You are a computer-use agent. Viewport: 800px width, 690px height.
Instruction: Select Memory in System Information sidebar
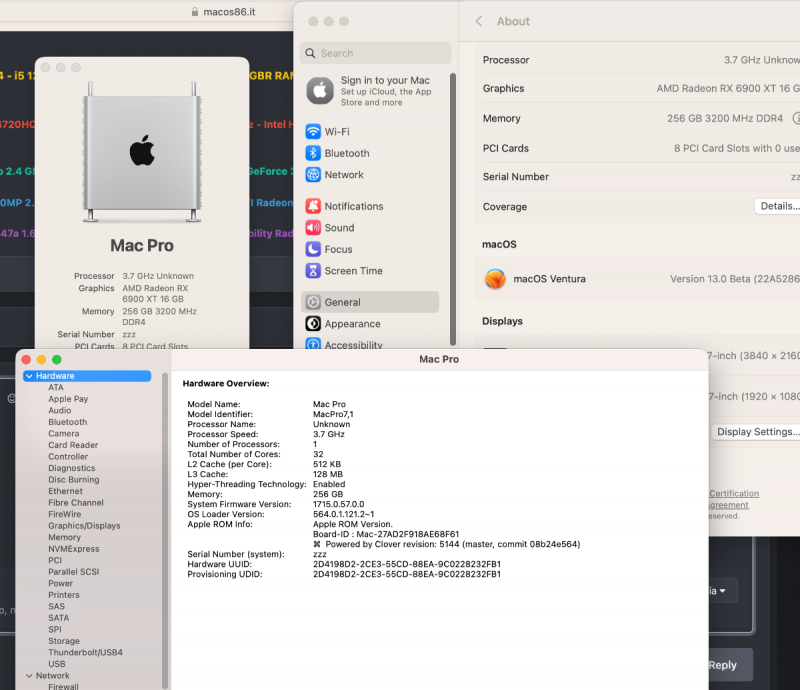pos(64,537)
